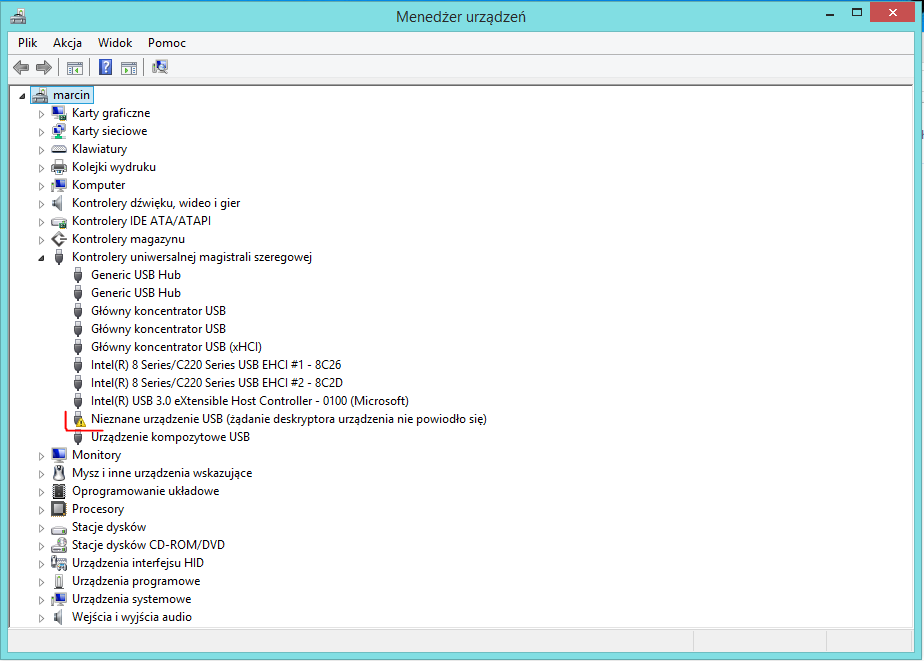The image size is (924, 661).
Task: Show or hide console tree toolbar icon
Action: pyautogui.click(x=74, y=68)
